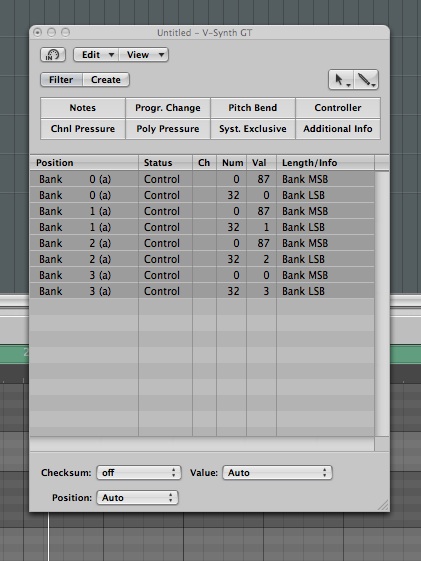Select the Bank 0 row with Bank MSB
The image size is (421, 561).
pos(202,179)
